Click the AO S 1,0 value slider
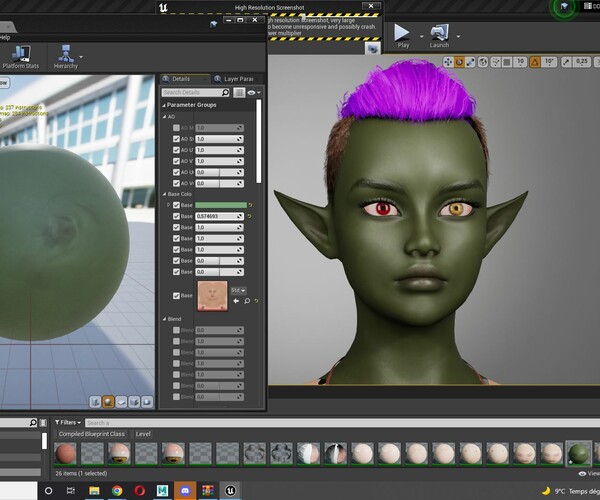The image size is (600, 500). click(219, 139)
